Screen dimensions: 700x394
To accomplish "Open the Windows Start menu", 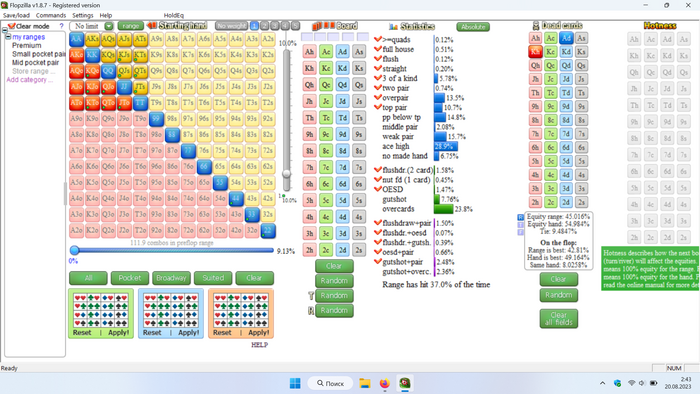I will (295, 383).
